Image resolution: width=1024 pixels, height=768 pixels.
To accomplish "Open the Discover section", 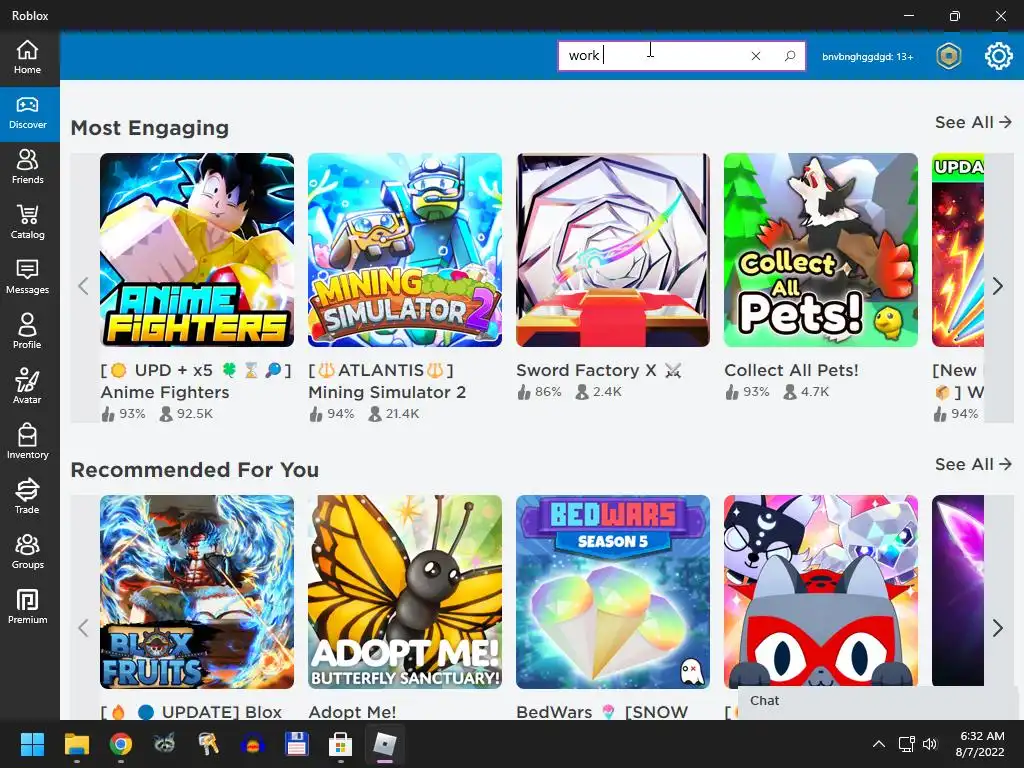I will [27, 114].
